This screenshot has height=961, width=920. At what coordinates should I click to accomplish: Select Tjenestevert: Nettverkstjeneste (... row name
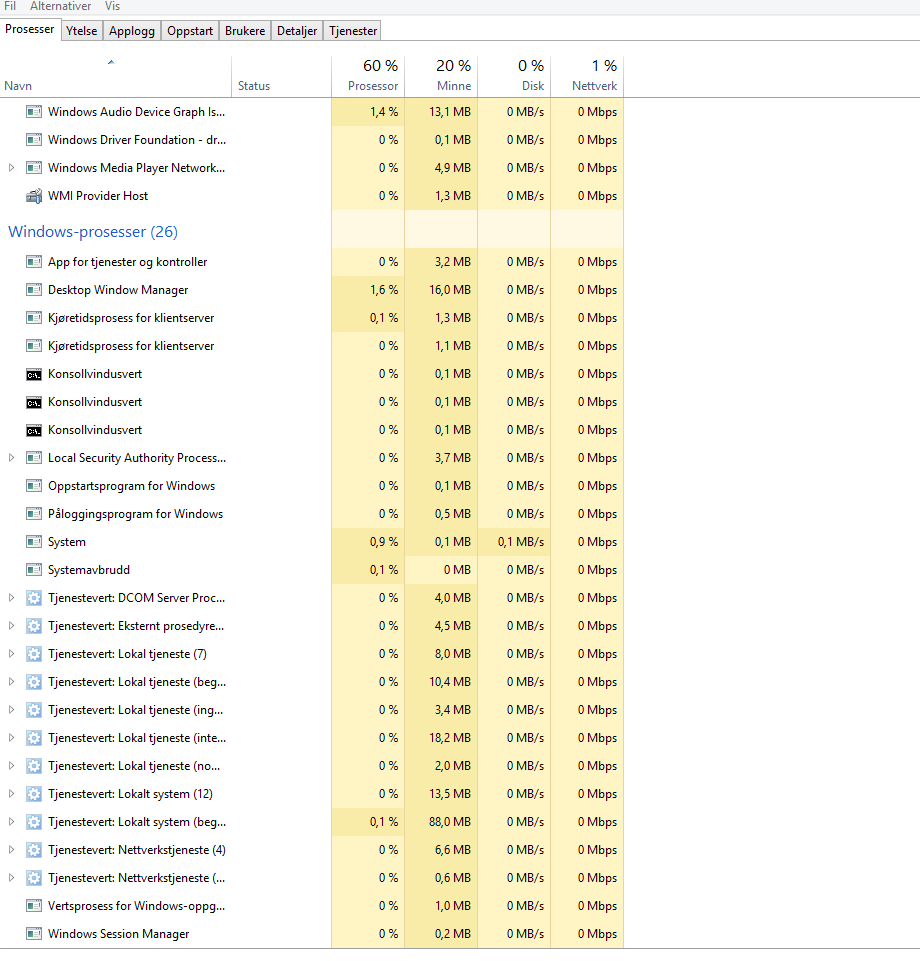point(136,878)
